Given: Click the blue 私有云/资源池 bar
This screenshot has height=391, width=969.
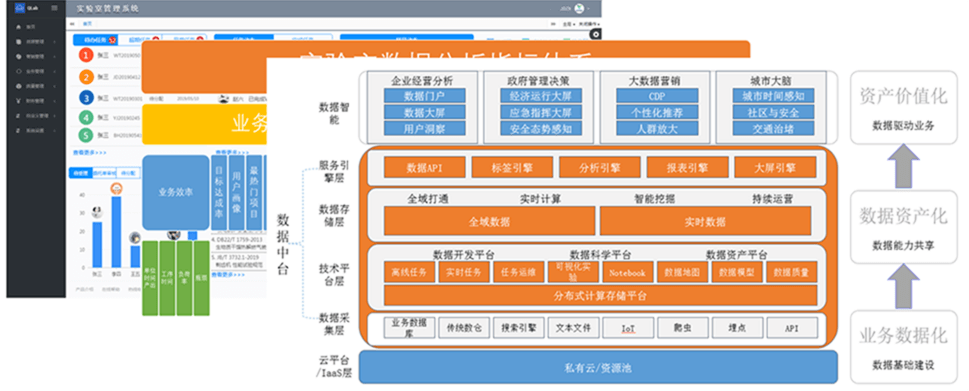Looking at the screenshot, I should click(598, 368).
